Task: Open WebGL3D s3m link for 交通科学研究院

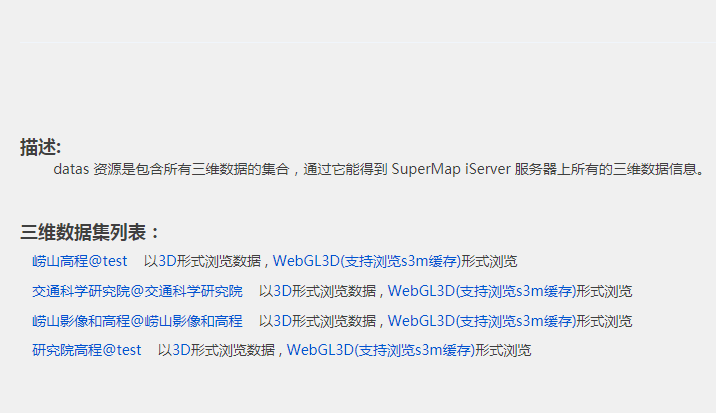Action: tap(482, 291)
